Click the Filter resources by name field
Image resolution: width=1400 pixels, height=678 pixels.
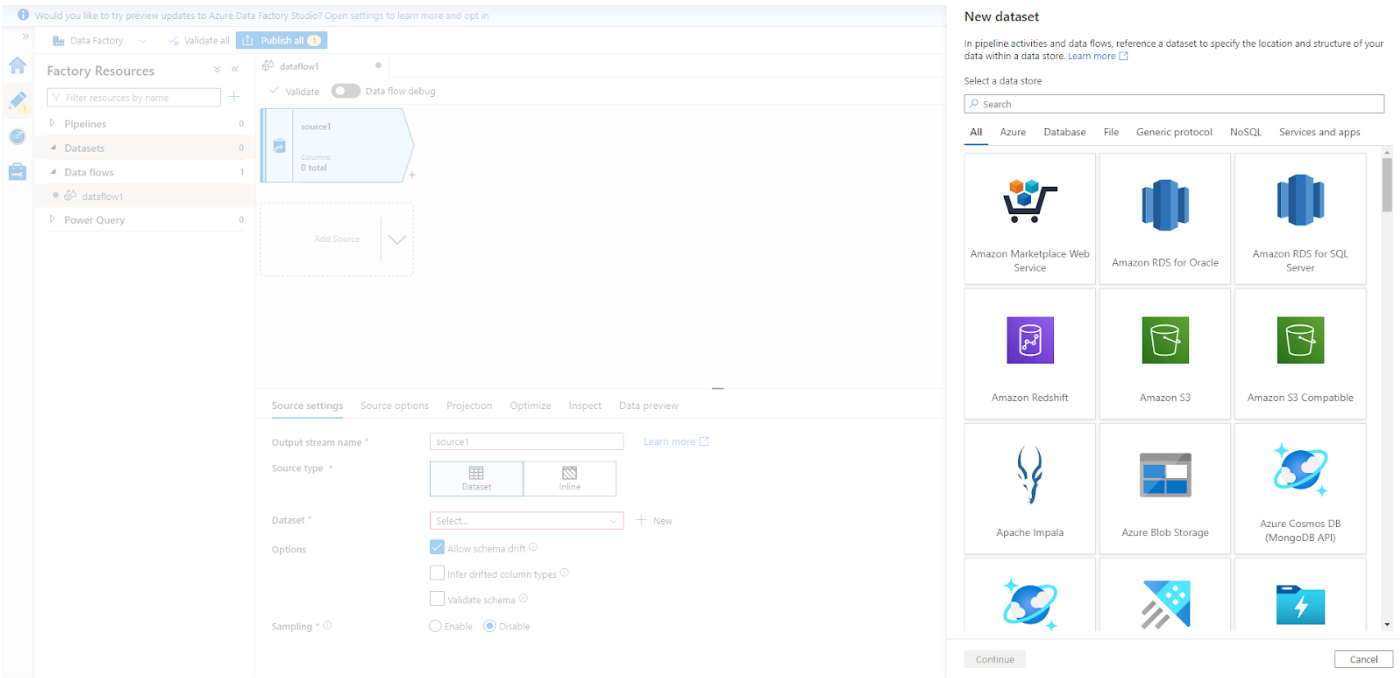[134, 97]
